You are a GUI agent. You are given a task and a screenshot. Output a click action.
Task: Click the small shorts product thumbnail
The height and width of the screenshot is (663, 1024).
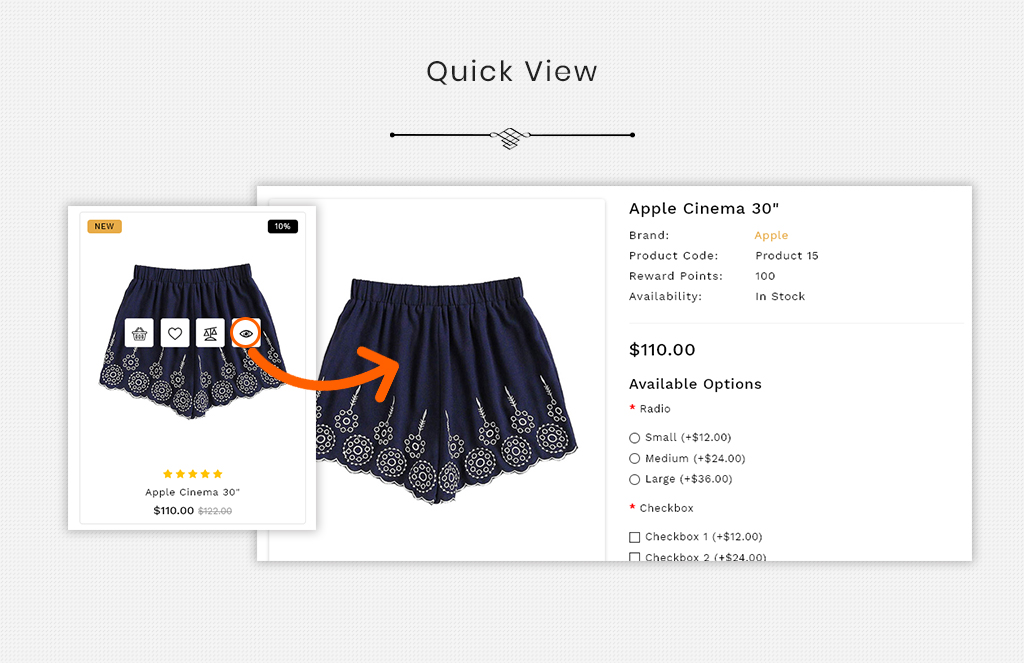pyautogui.click(x=193, y=341)
